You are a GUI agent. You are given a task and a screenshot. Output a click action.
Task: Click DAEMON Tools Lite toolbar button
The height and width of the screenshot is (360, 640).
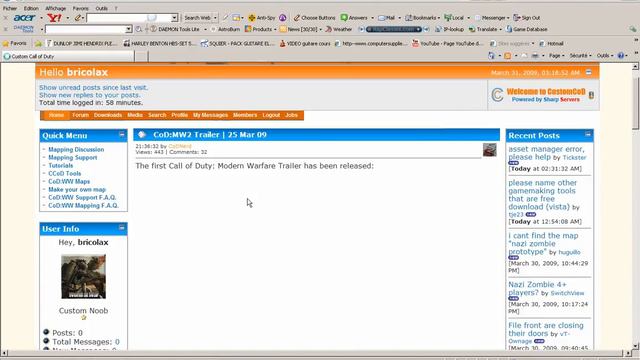(175, 29)
